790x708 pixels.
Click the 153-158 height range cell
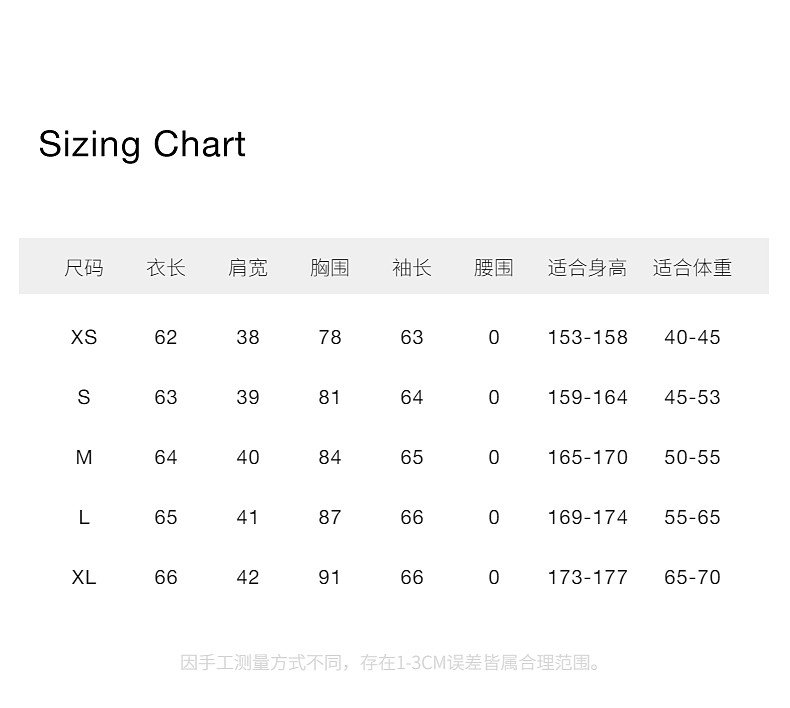587,338
